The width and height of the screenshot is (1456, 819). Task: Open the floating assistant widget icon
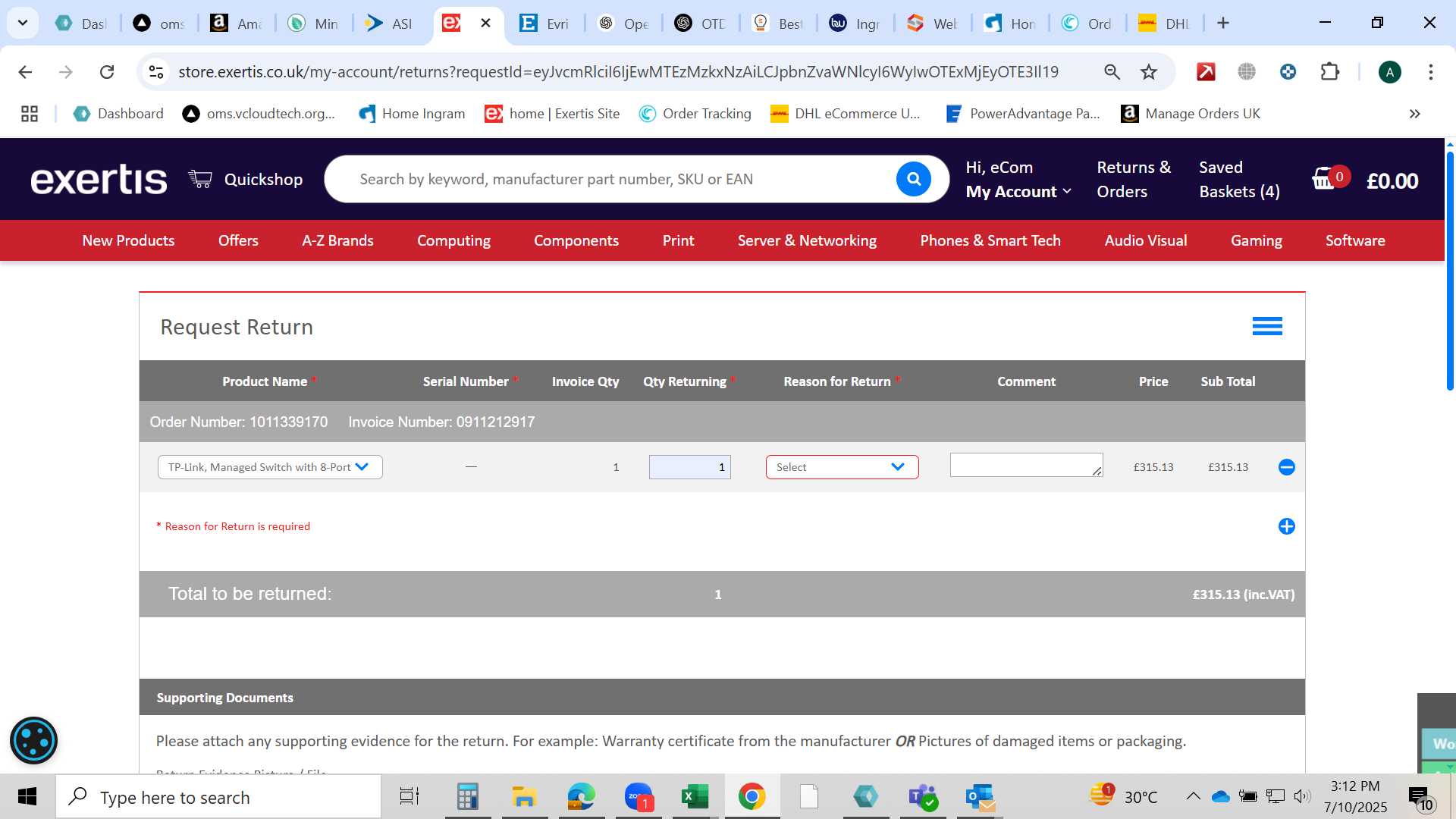33,740
